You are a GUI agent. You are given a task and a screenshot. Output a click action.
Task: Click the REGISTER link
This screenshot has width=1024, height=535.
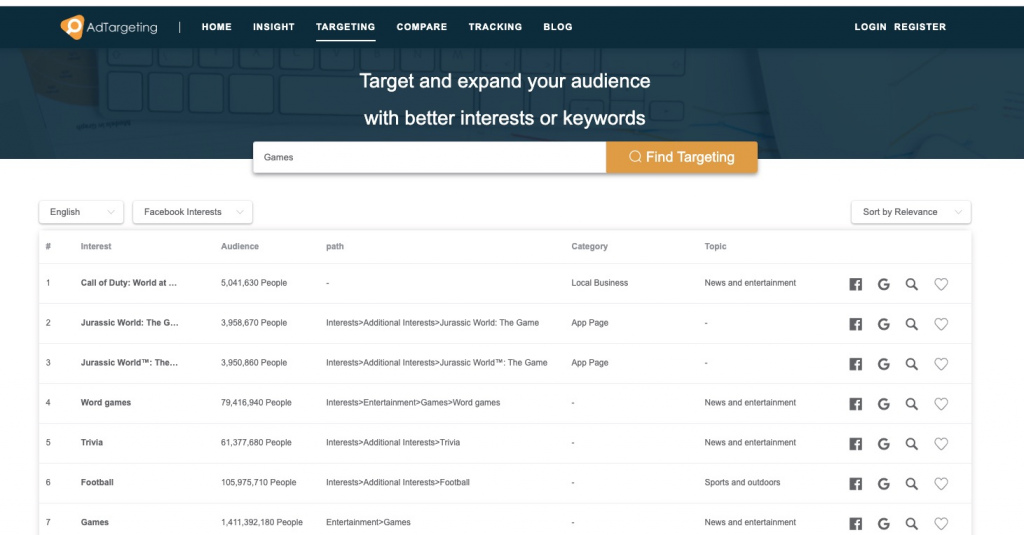pos(920,27)
